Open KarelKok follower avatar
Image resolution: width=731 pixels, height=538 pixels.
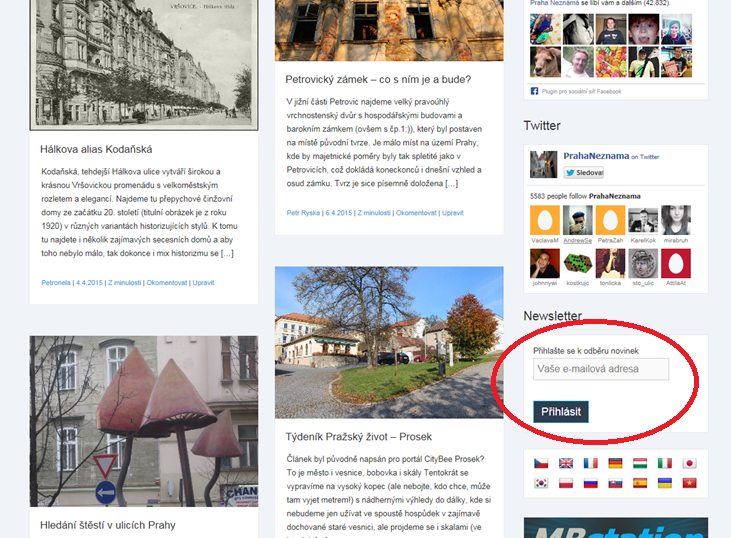[643, 220]
